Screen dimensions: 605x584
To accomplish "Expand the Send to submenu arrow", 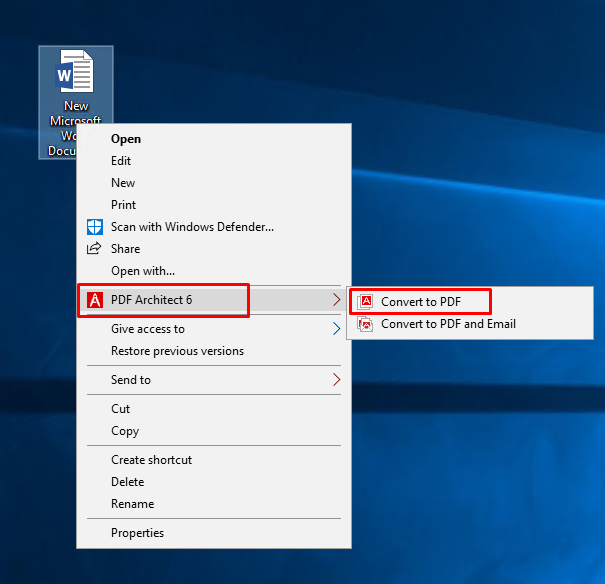I will (x=336, y=380).
